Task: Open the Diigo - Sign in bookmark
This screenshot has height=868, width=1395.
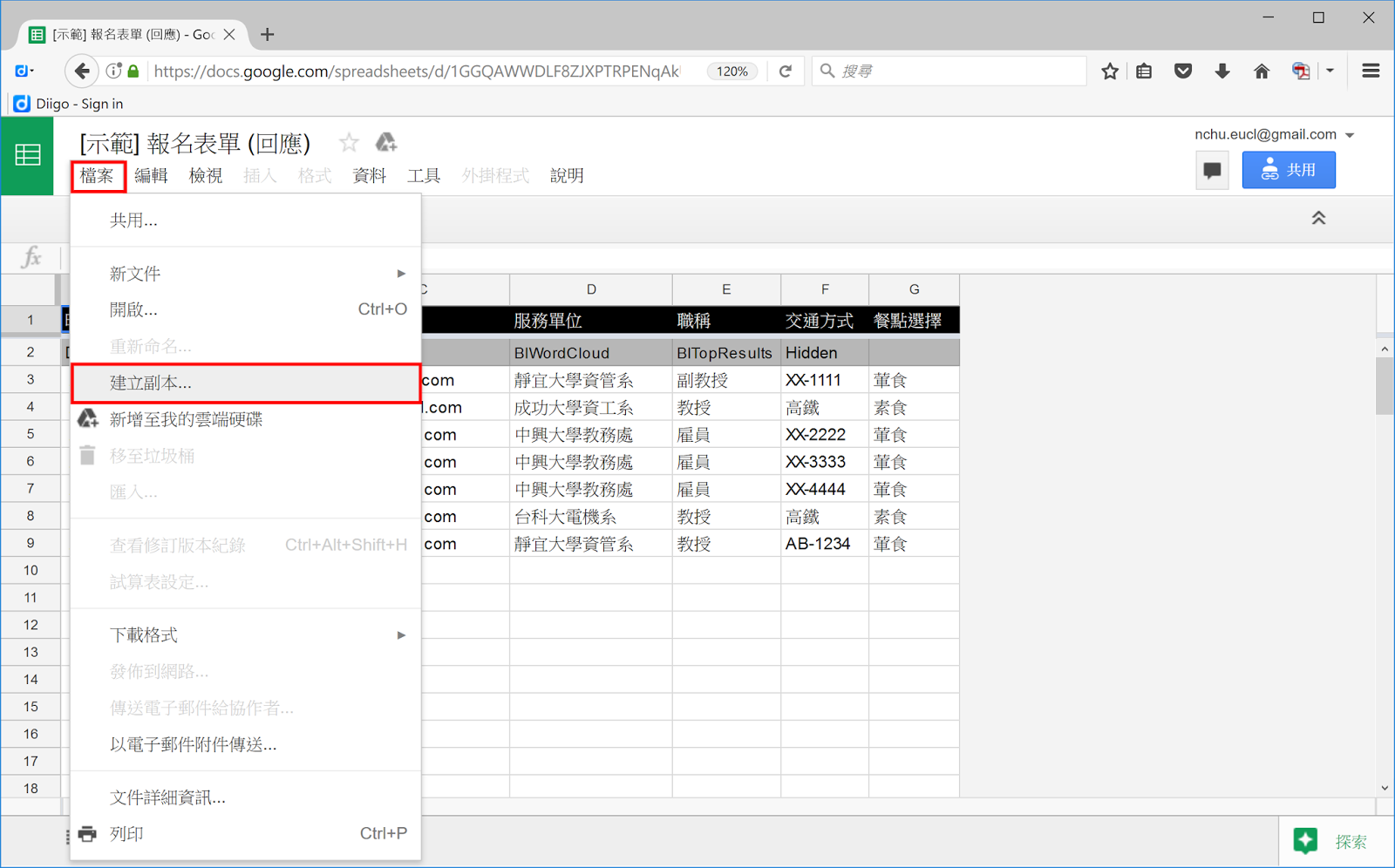Action: pyautogui.click(x=69, y=104)
